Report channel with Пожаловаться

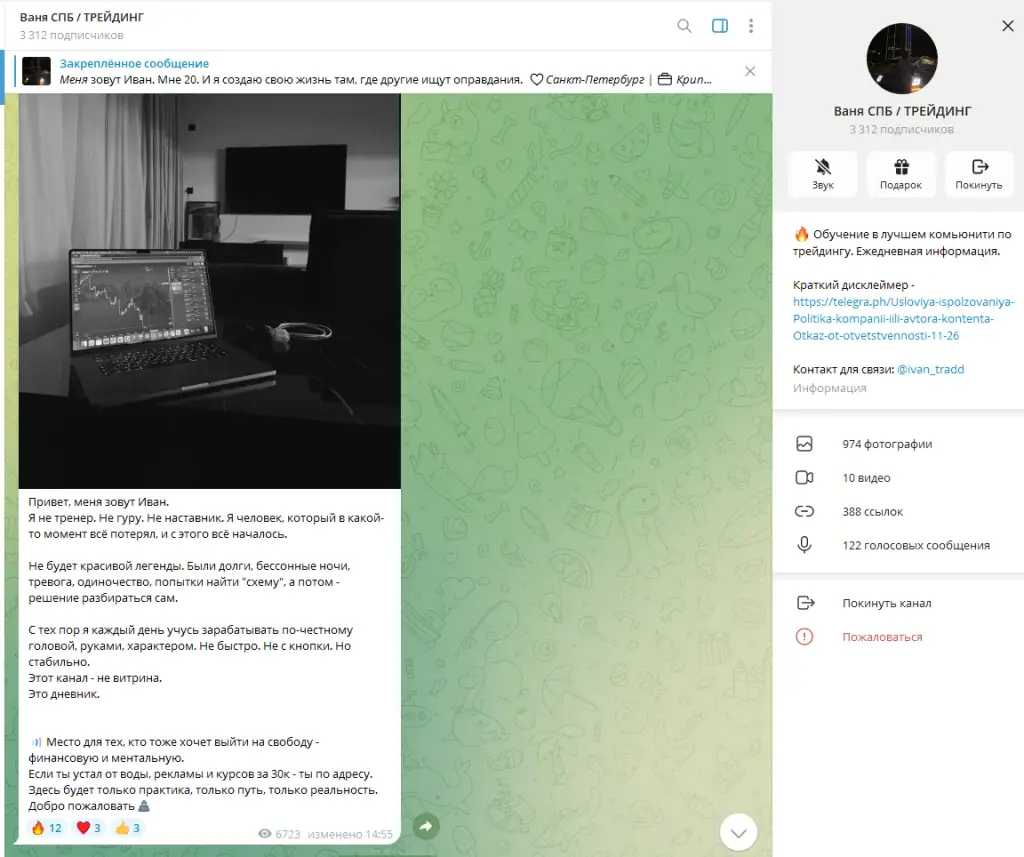click(x=899, y=637)
